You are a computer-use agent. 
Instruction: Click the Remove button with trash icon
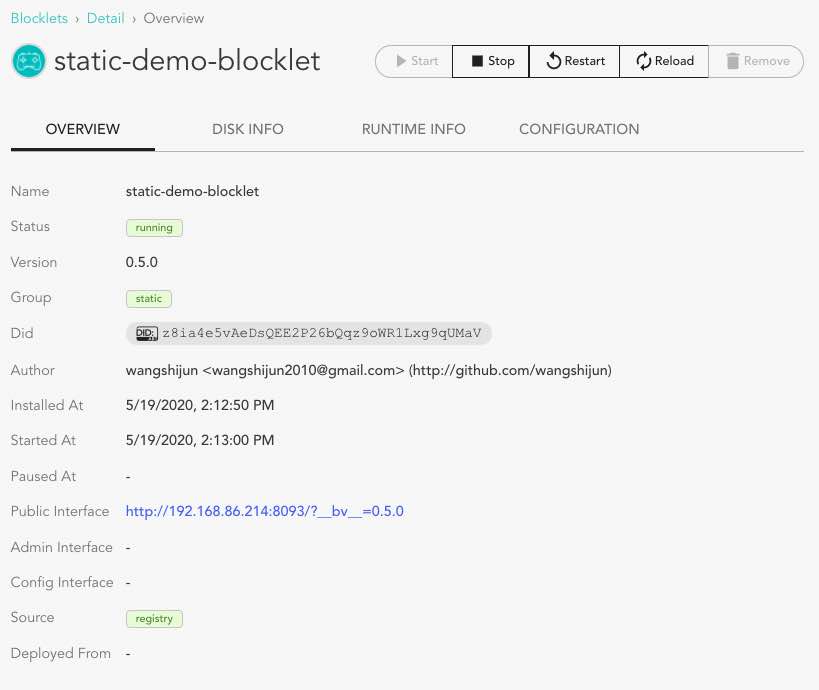(x=756, y=61)
